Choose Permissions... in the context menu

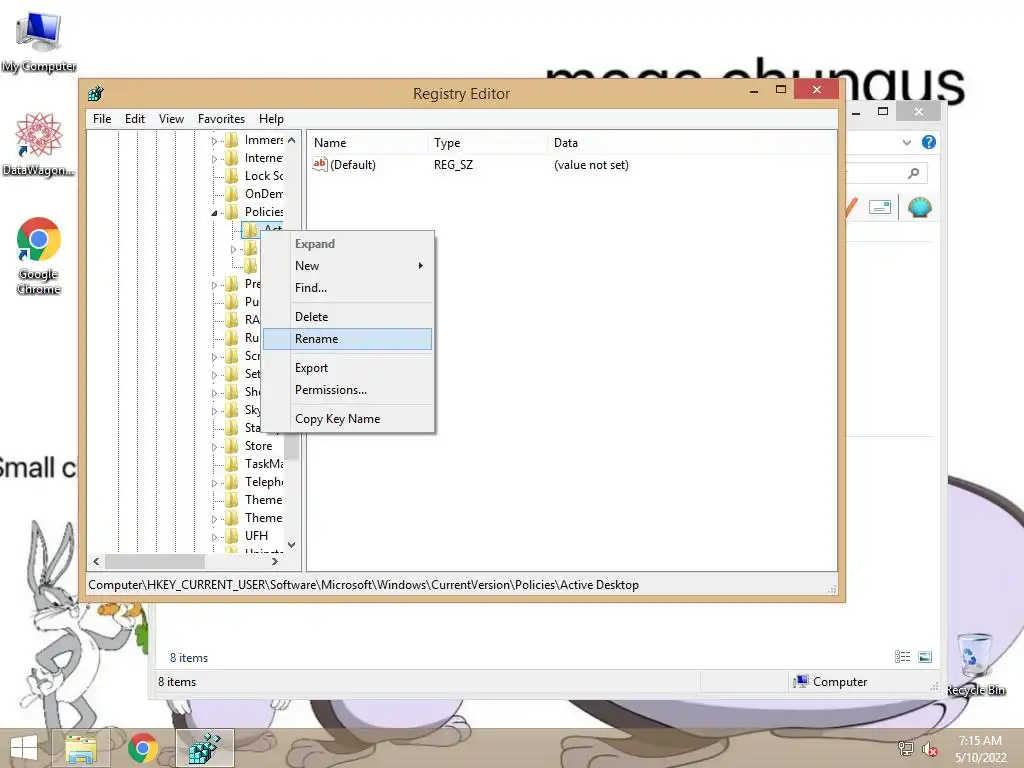pyautogui.click(x=347, y=390)
